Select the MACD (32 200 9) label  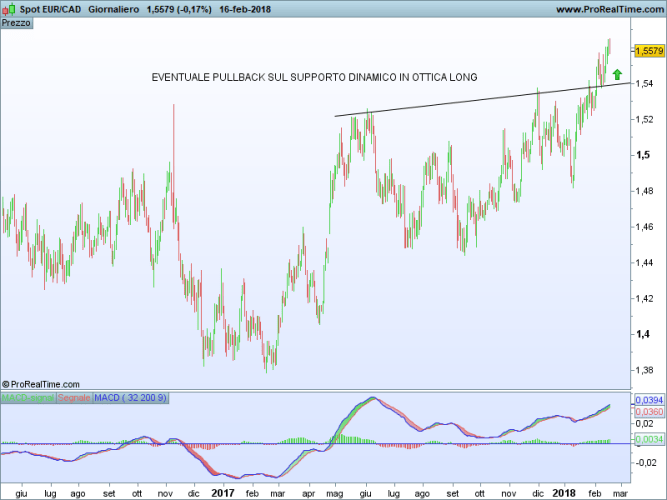pyautogui.click(x=131, y=398)
